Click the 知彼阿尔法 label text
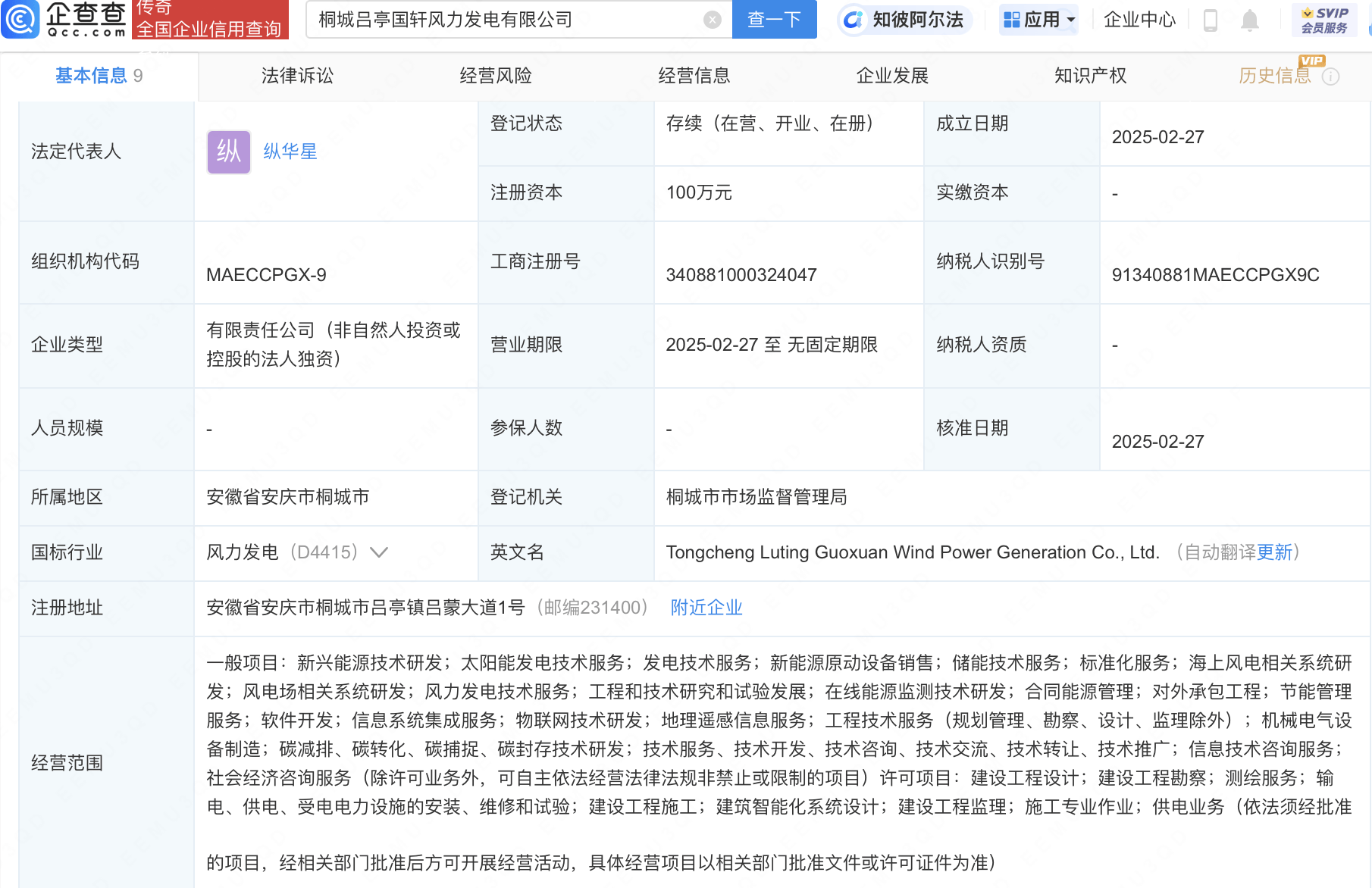Screen dimensions: 1372x888 point(918,20)
